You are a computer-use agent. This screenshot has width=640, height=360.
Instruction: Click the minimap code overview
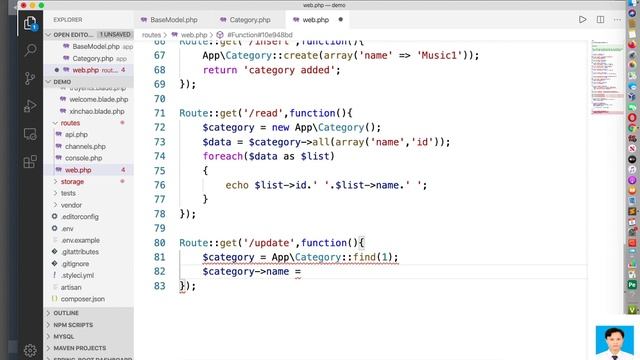click(607, 78)
